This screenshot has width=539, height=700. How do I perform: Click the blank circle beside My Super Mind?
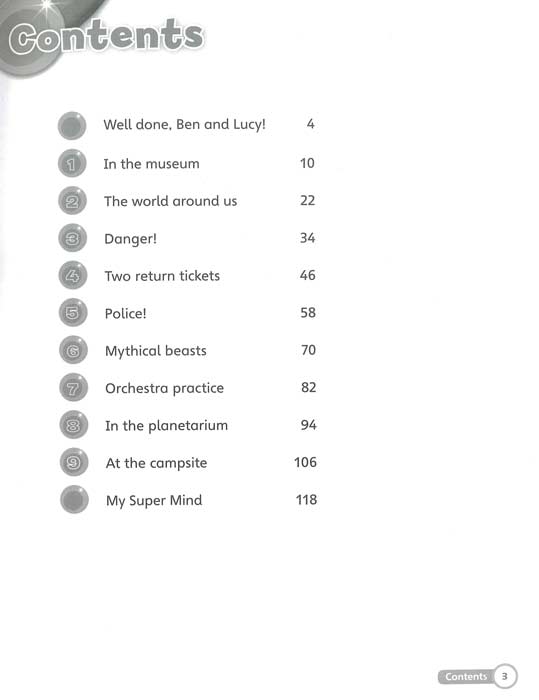[x=74, y=500]
